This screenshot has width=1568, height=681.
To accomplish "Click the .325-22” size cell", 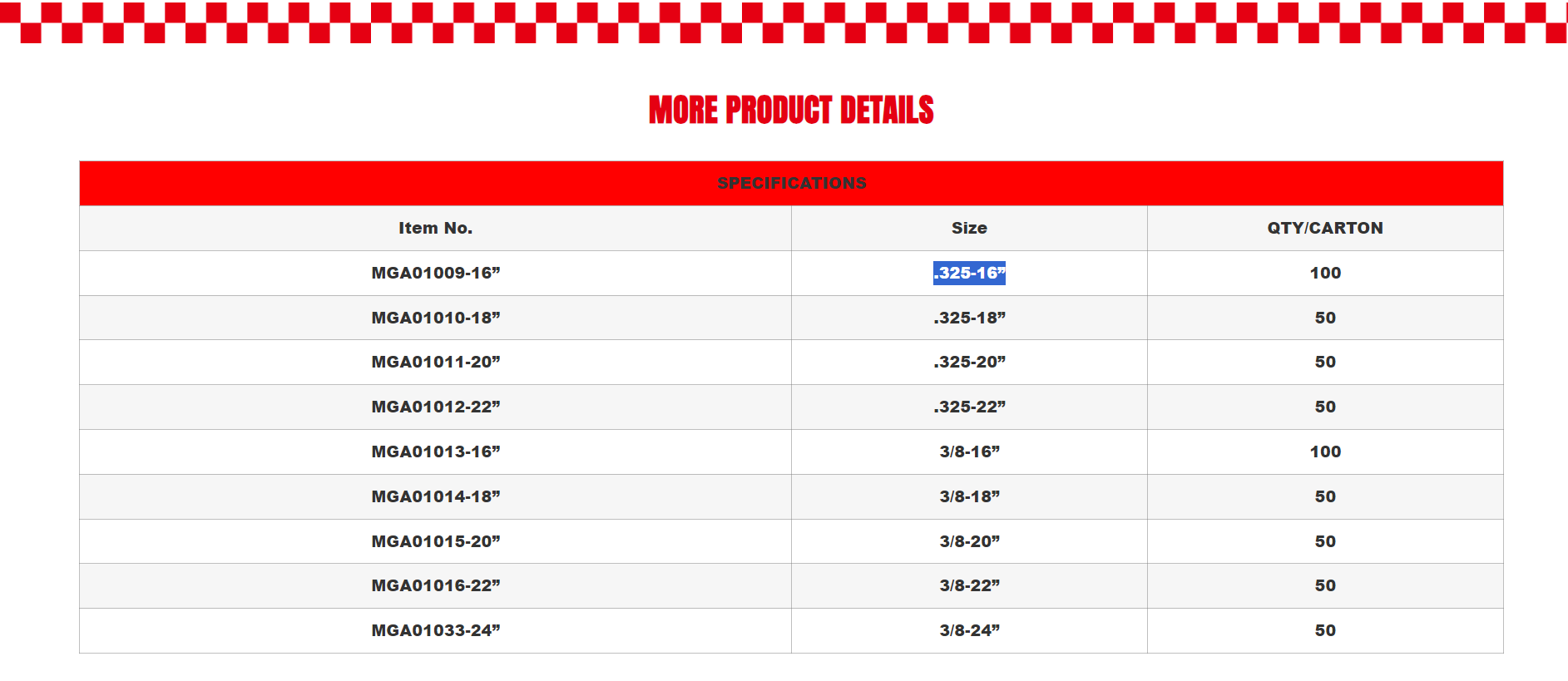I will click(x=969, y=407).
